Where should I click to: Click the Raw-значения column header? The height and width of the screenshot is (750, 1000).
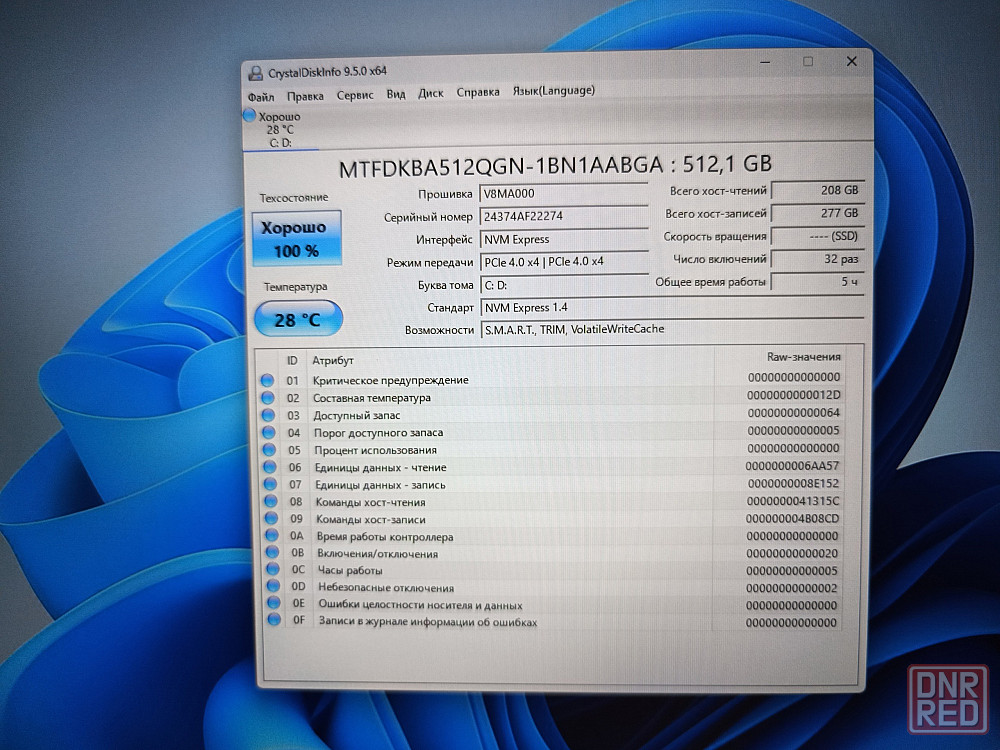coord(803,357)
